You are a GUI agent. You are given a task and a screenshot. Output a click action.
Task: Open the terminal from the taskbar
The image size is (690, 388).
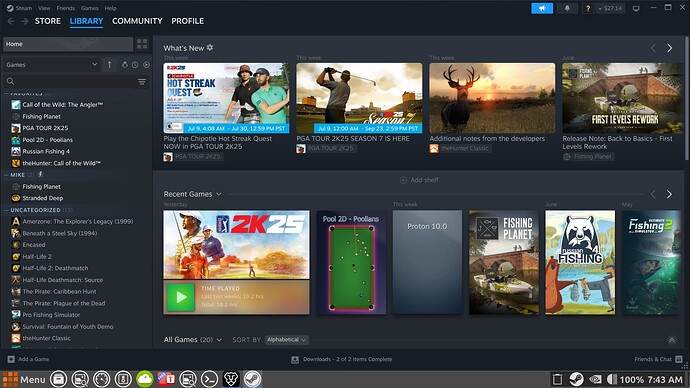[209, 379]
